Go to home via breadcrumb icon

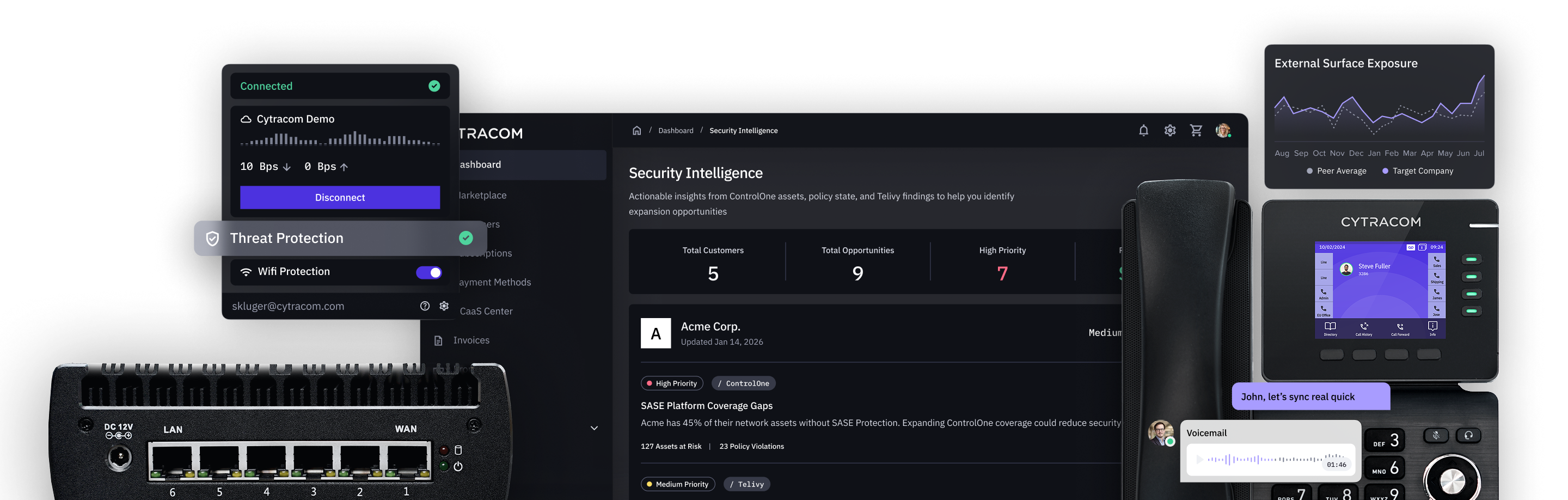click(636, 130)
